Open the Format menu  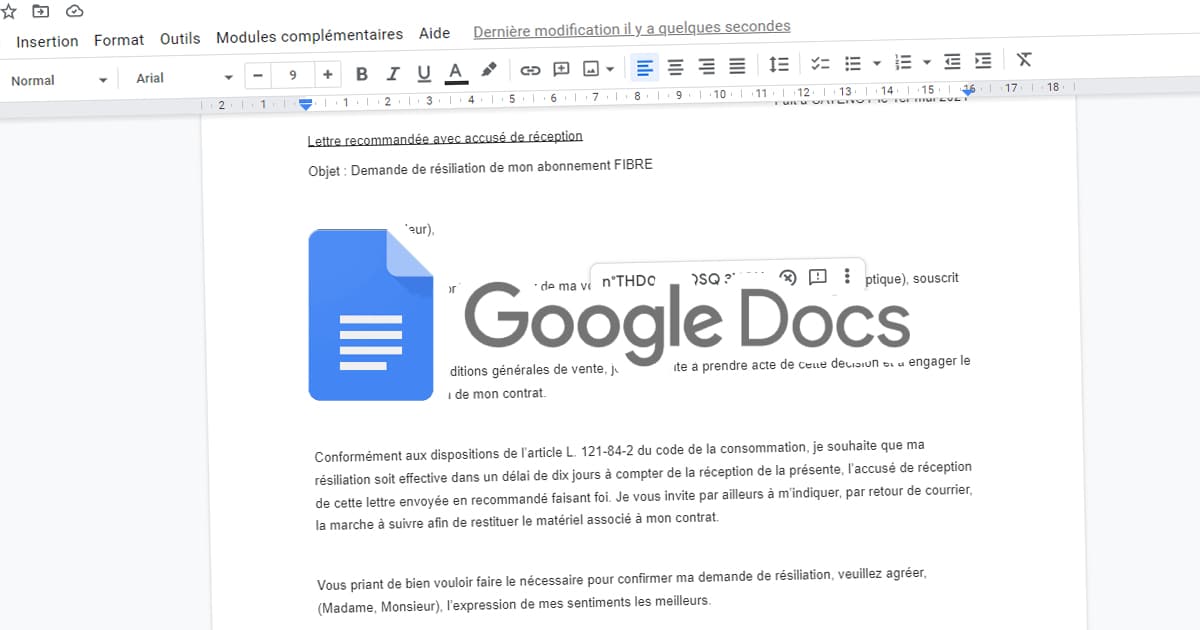pos(119,40)
